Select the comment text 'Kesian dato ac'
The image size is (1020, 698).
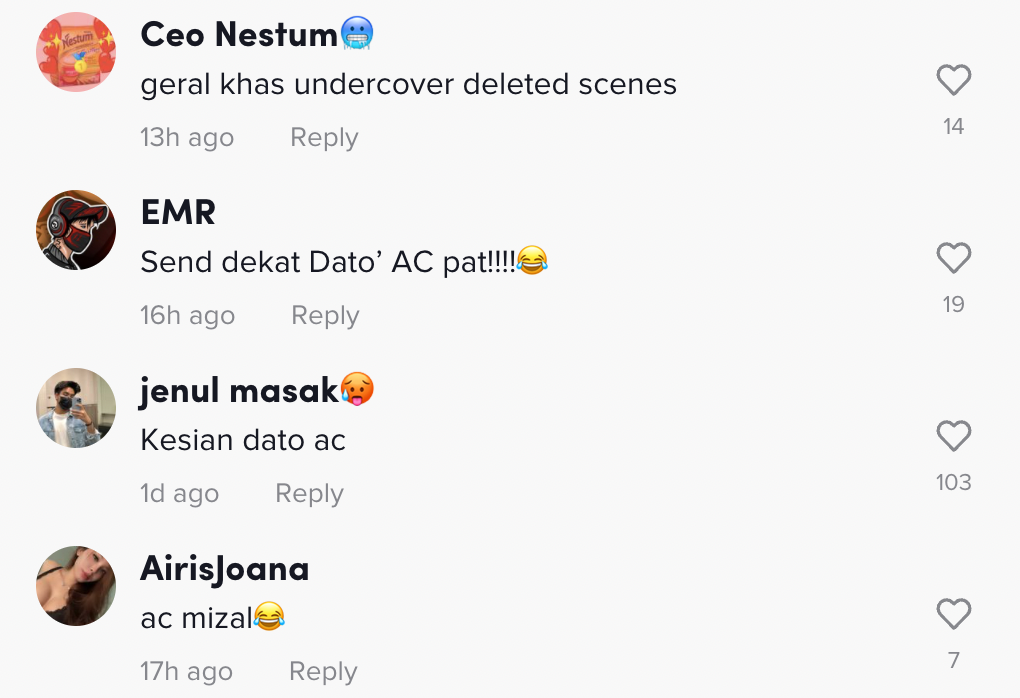(243, 440)
